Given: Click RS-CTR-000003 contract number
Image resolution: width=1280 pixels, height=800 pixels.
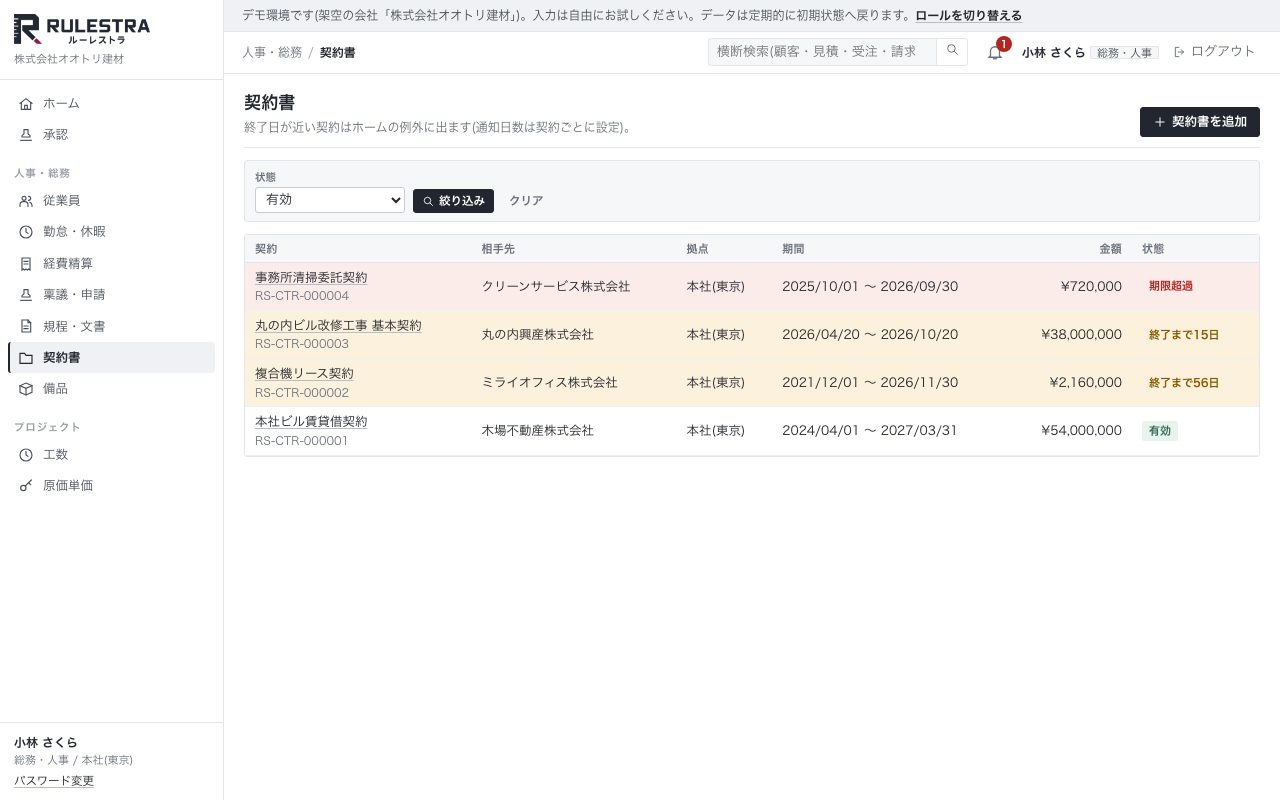Looking at the screenshot, I should pyautogui.click(x=302, y=344).
